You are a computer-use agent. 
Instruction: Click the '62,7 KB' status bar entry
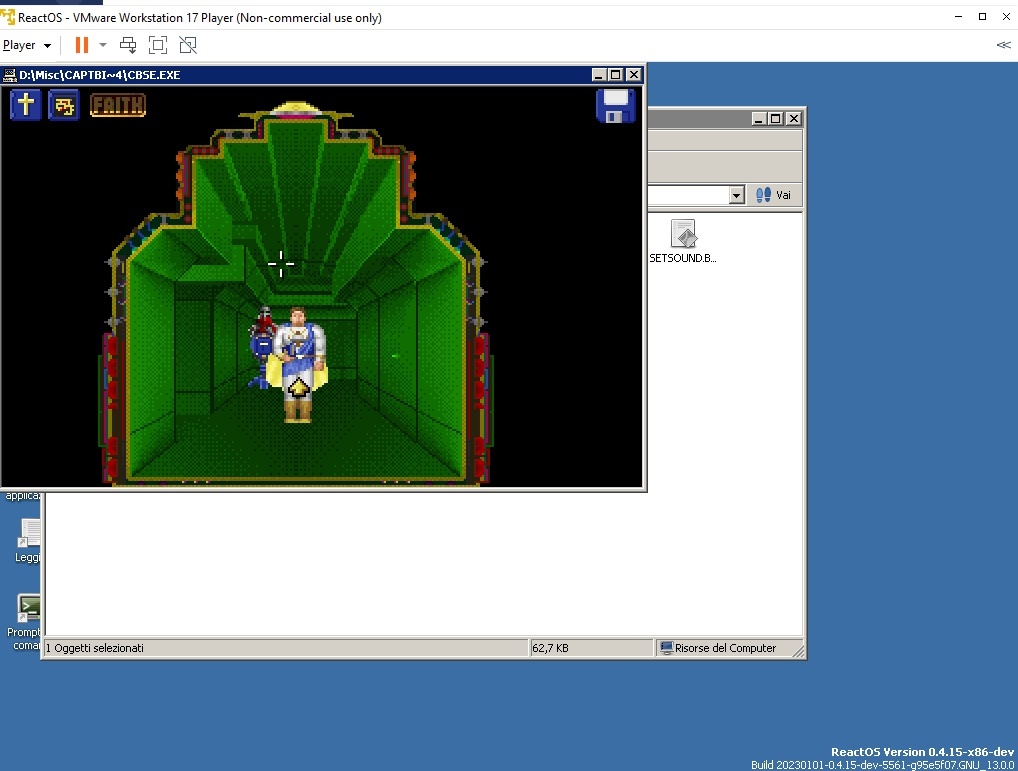click(550, 648)
